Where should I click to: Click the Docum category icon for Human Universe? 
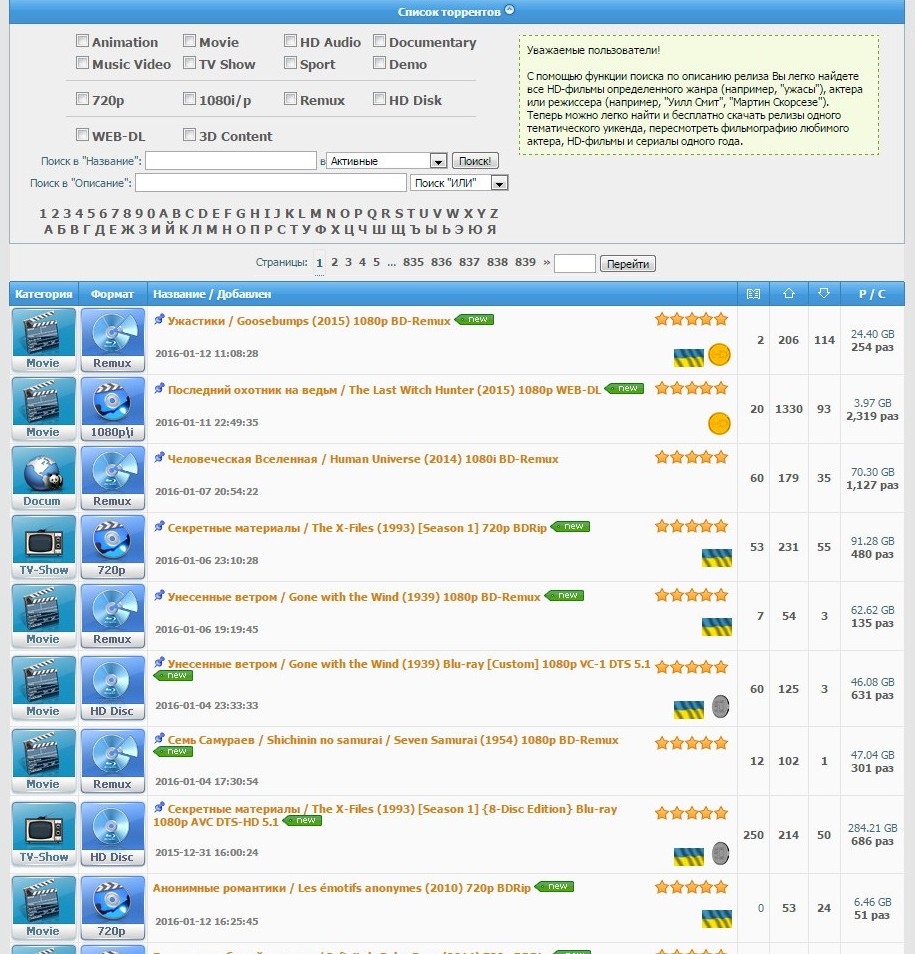pyautogui.click(x=43, y=477)
